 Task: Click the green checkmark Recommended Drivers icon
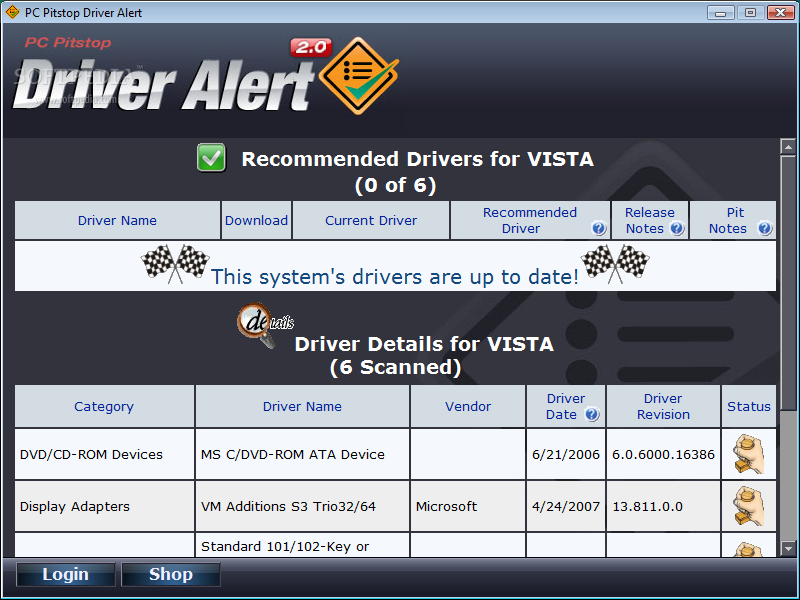(211, 158)
